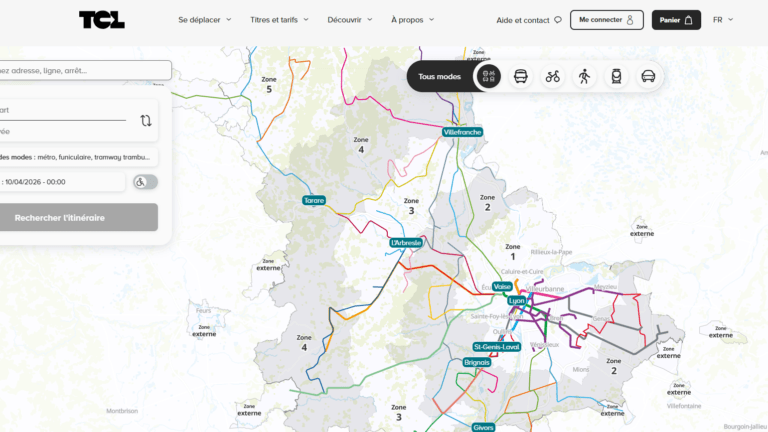Viewport: 768px width, 432px height.
Task: Swap departure and arrival with arrows icon
Action: click(x=146, y=121)
